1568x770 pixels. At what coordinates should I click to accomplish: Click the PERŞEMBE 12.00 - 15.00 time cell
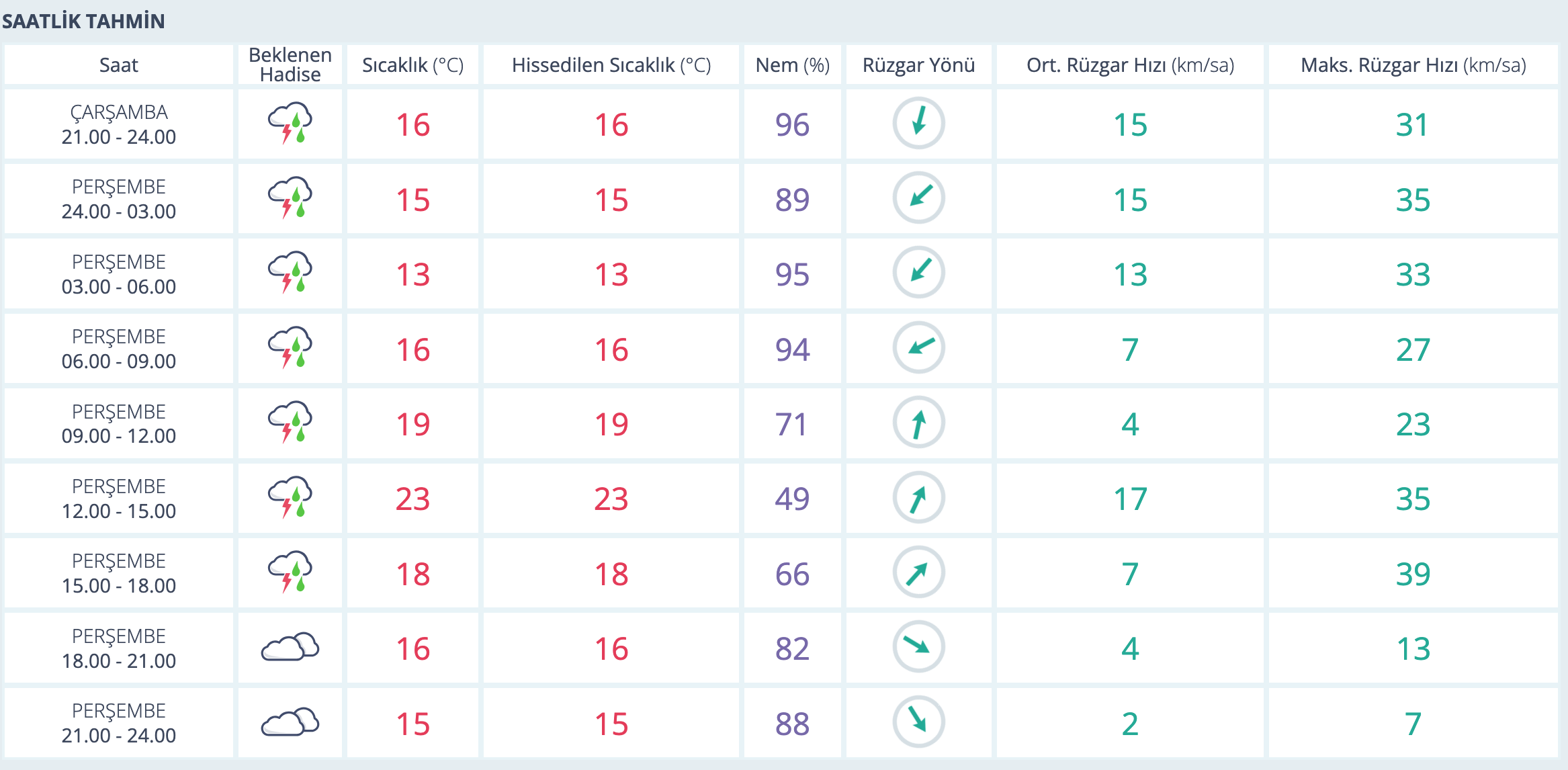point(119,499)
